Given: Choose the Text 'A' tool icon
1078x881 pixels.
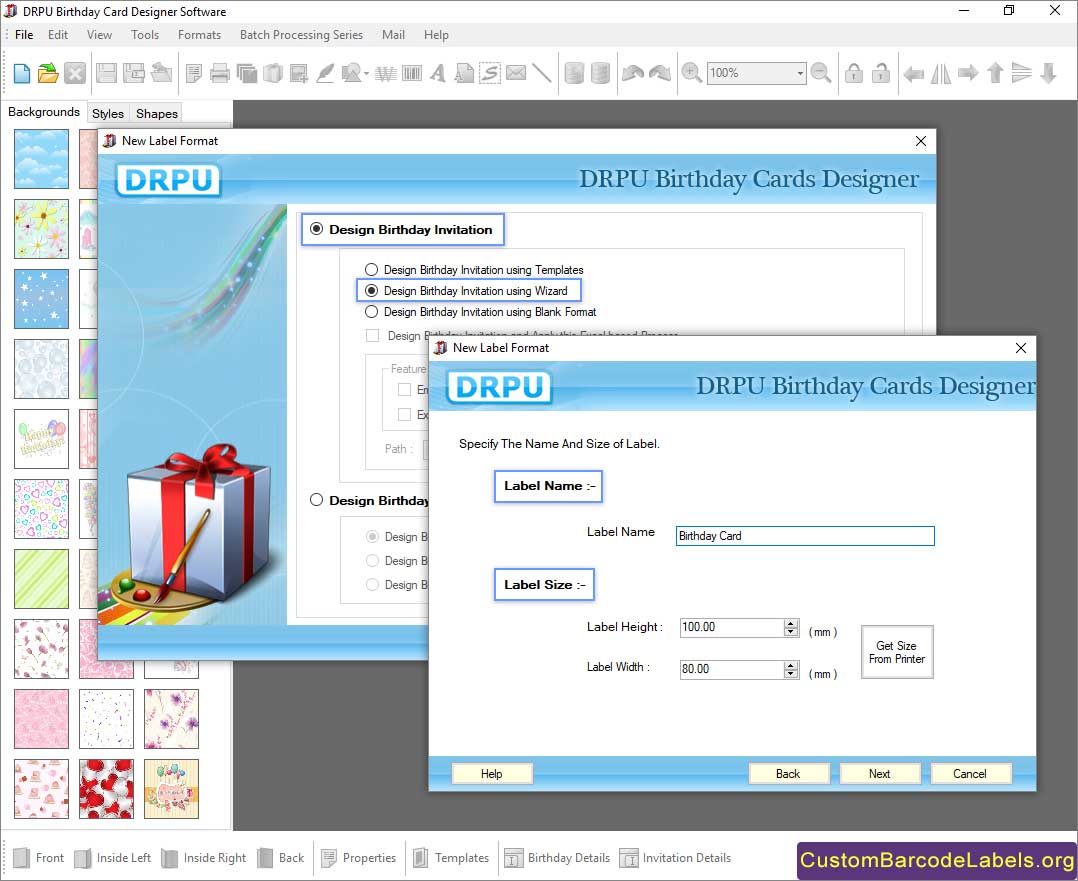Looking at the screenshot, I should click(x=437, y=73).
